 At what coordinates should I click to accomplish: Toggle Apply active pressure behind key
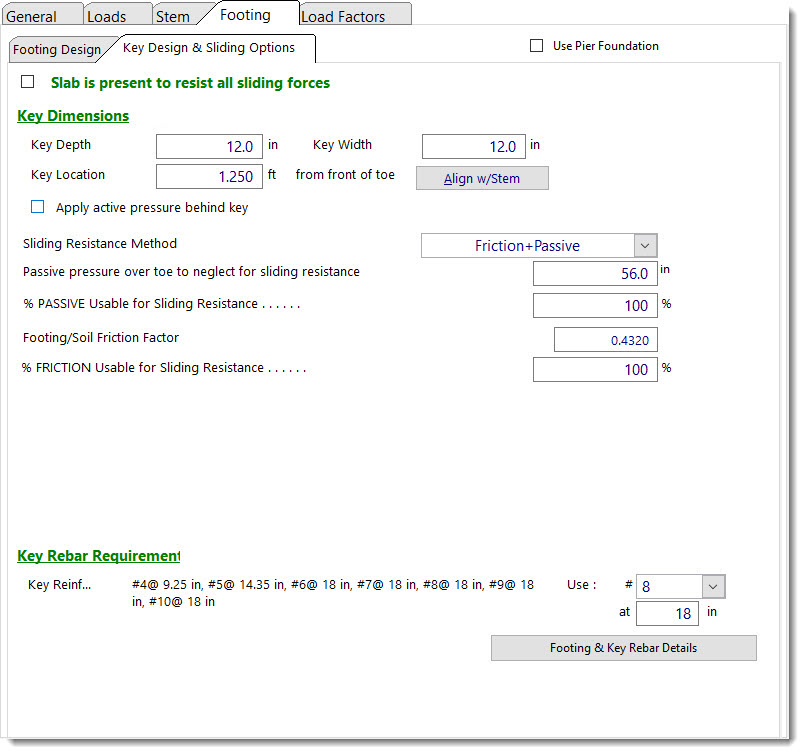tap(38, 208)
